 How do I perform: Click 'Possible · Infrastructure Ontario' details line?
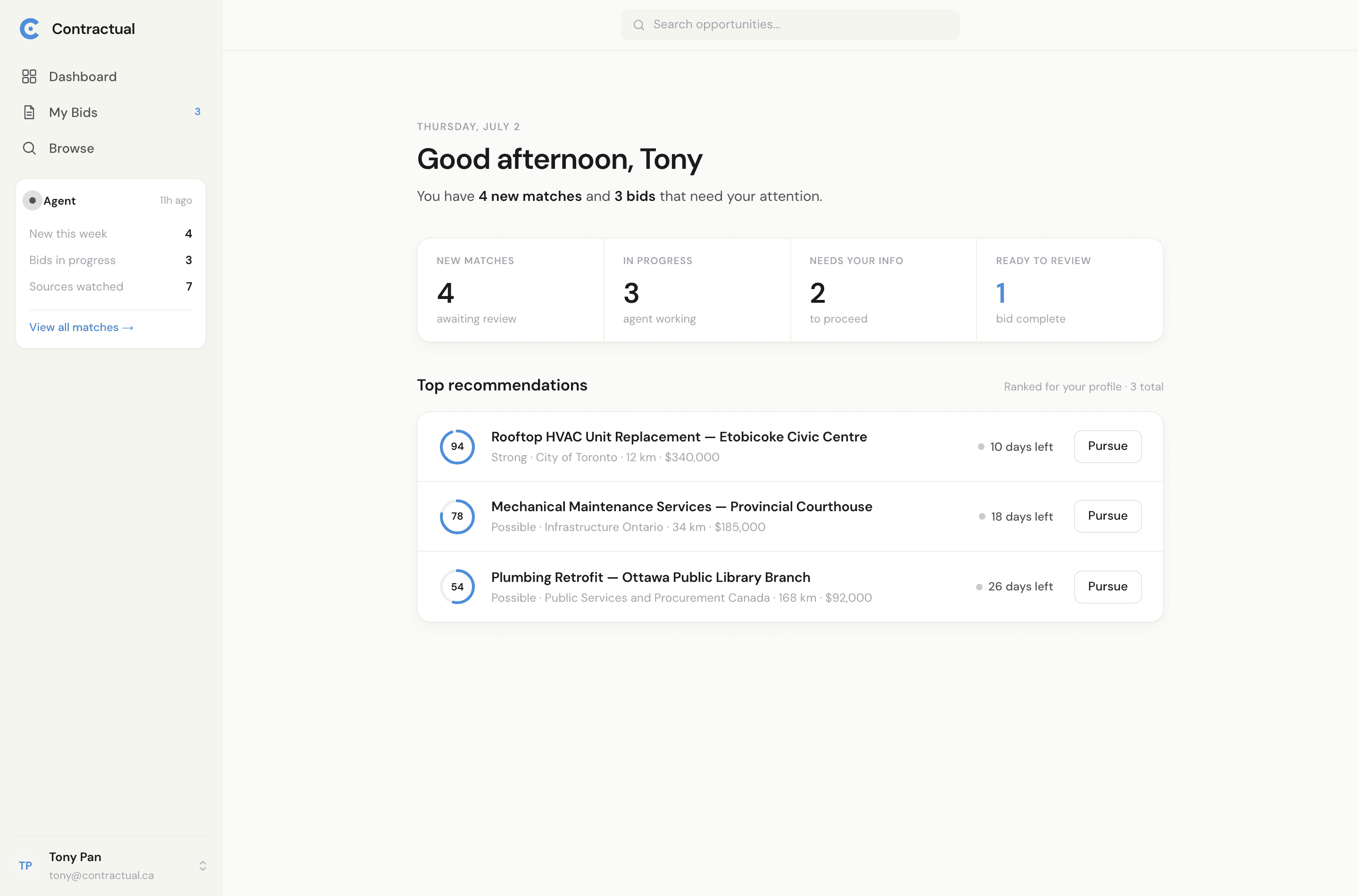pyautogui.click(x=628, y=527)
